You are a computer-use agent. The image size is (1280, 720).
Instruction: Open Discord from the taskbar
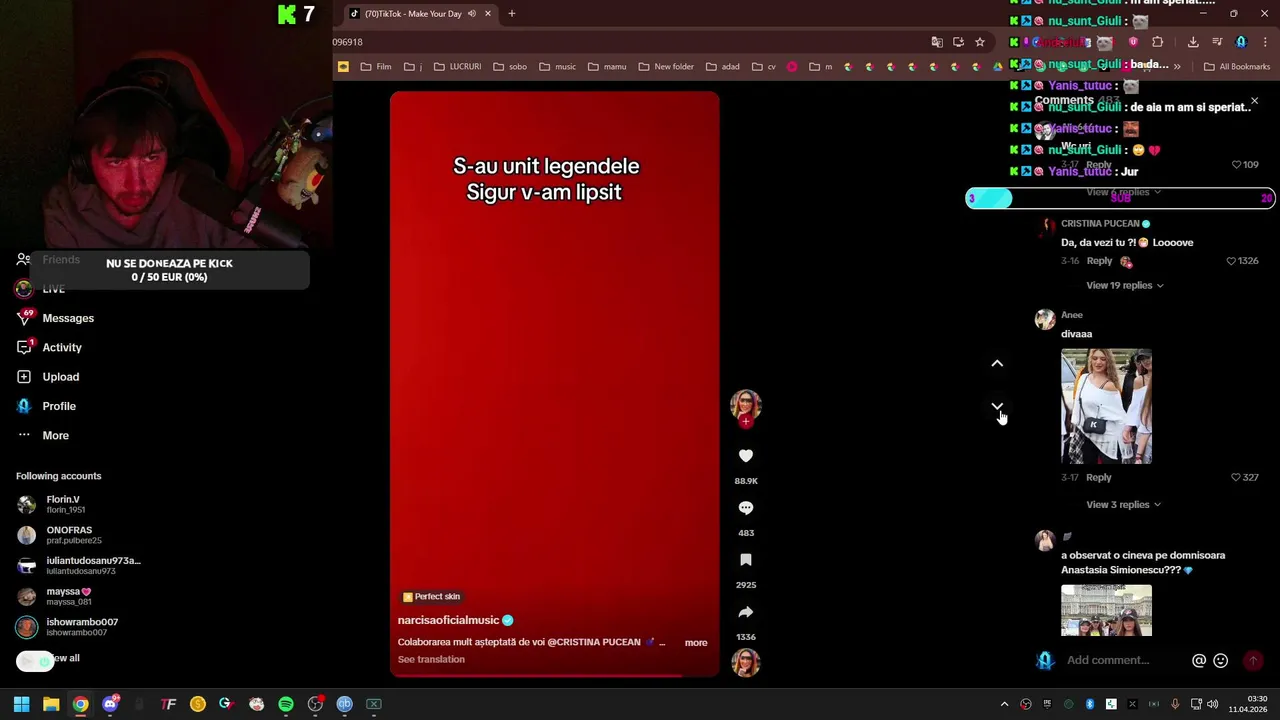[x=110, y=704]
